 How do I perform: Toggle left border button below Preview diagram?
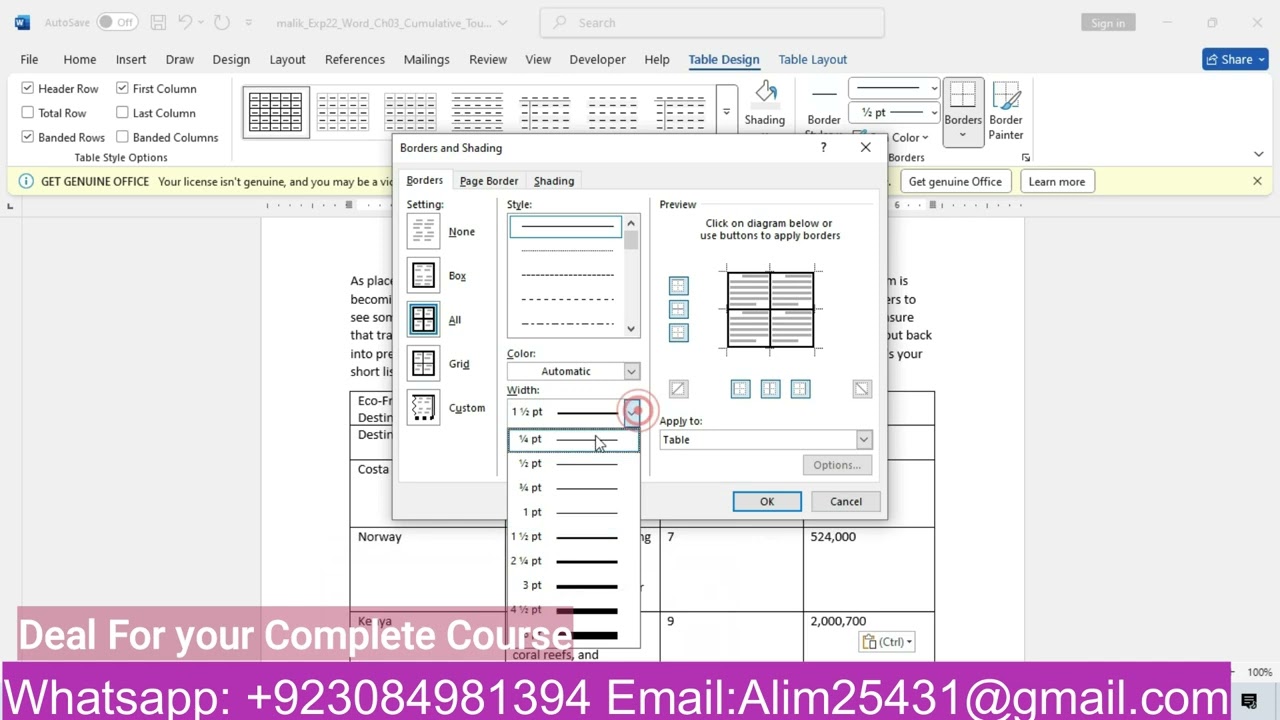coord(740,389)
